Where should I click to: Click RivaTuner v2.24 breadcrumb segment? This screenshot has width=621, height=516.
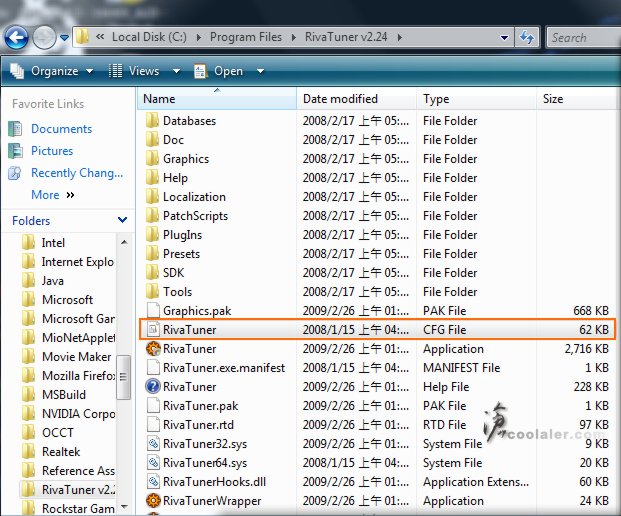346,37
